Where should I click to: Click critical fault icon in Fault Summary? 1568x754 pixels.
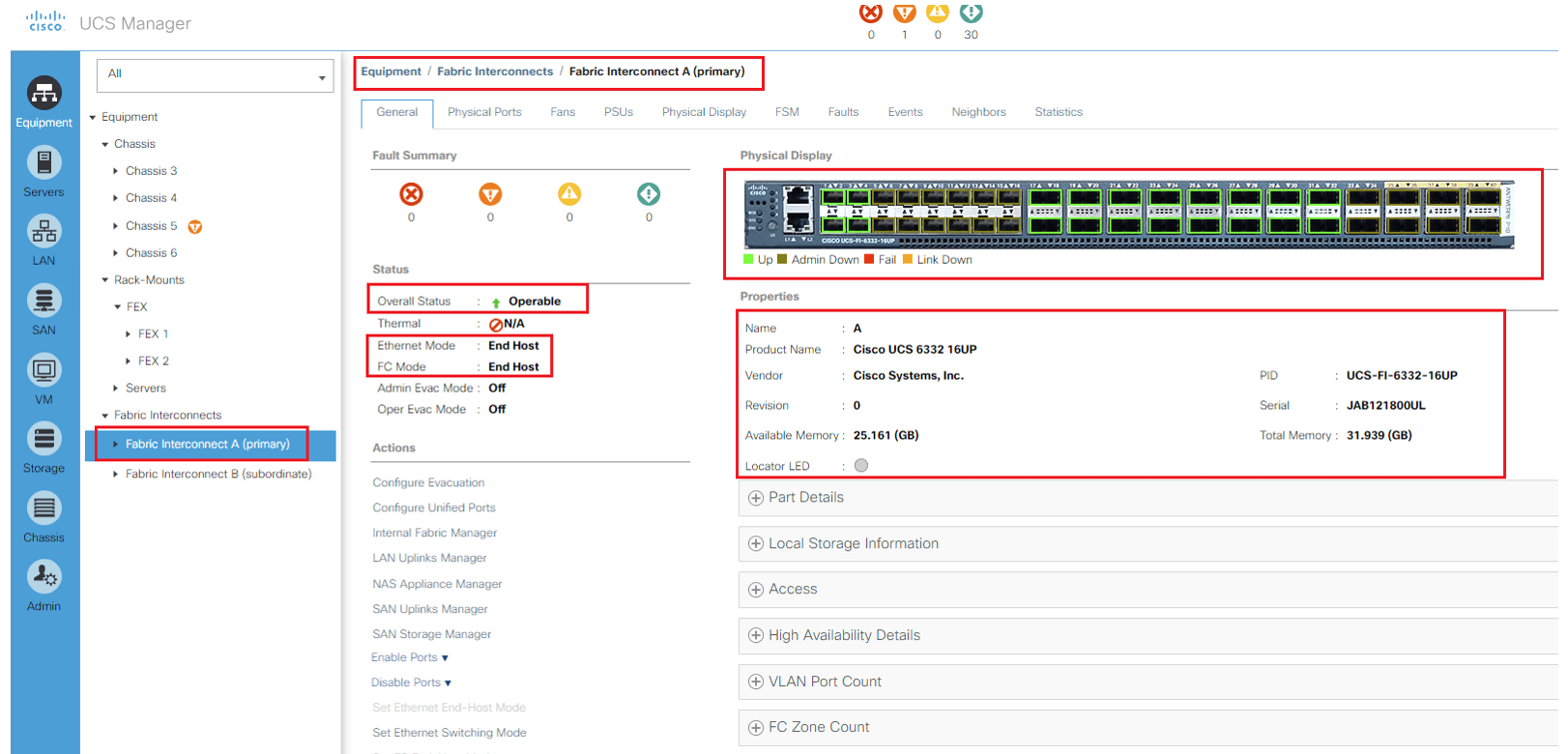pyautogui.click(x=412, y=194)
